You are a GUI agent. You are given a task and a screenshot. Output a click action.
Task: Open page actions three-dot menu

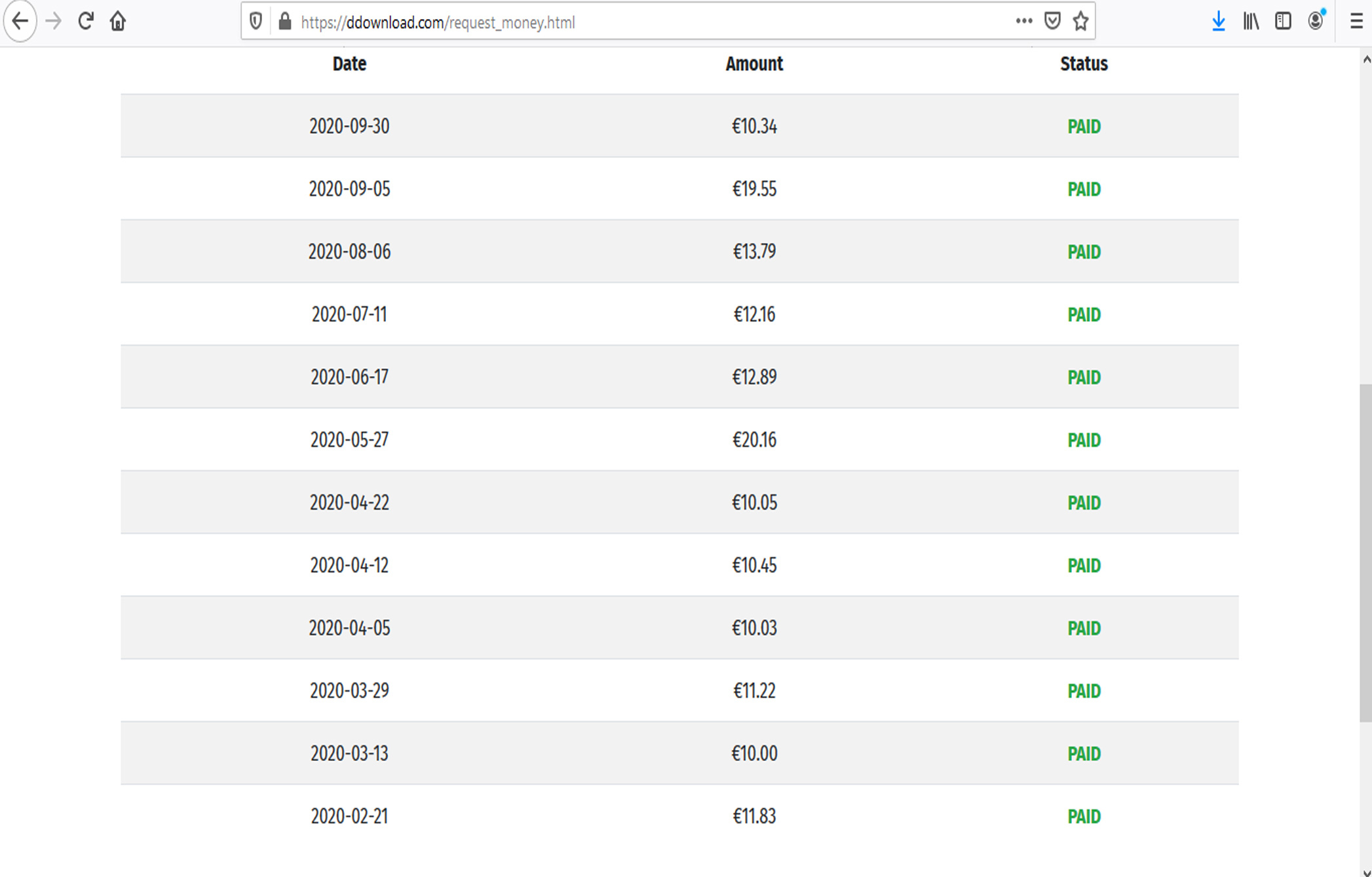tap(1024, 21)
